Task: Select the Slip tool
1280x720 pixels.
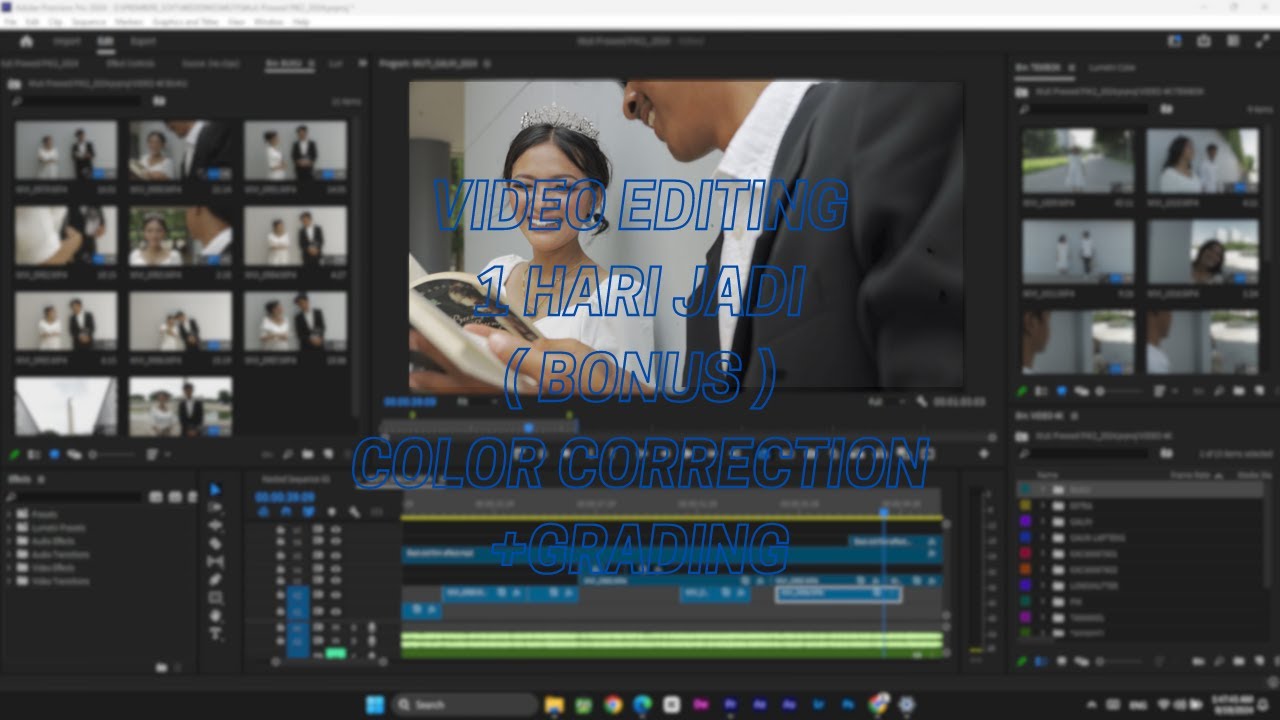Action: [215, 562]
